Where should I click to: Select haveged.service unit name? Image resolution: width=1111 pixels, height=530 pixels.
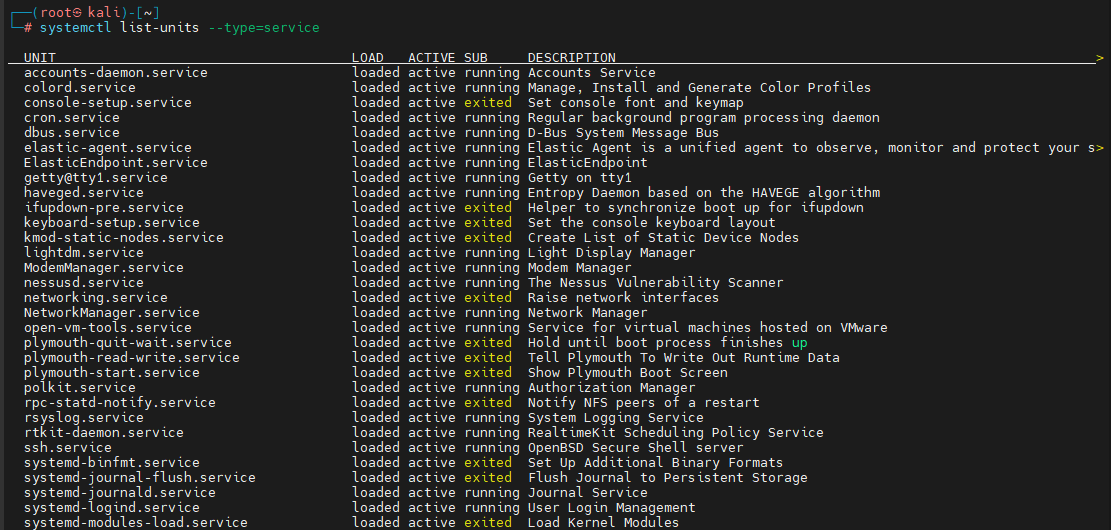pos(84,193)
